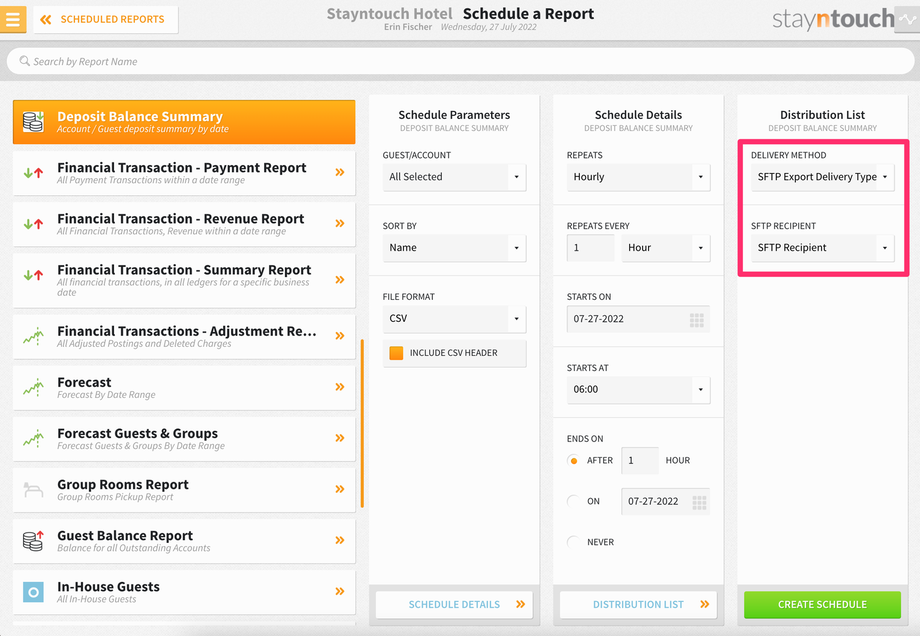Click the report list scrollbar
Screen dimensions: 920x636
click(x=362, y=423)
